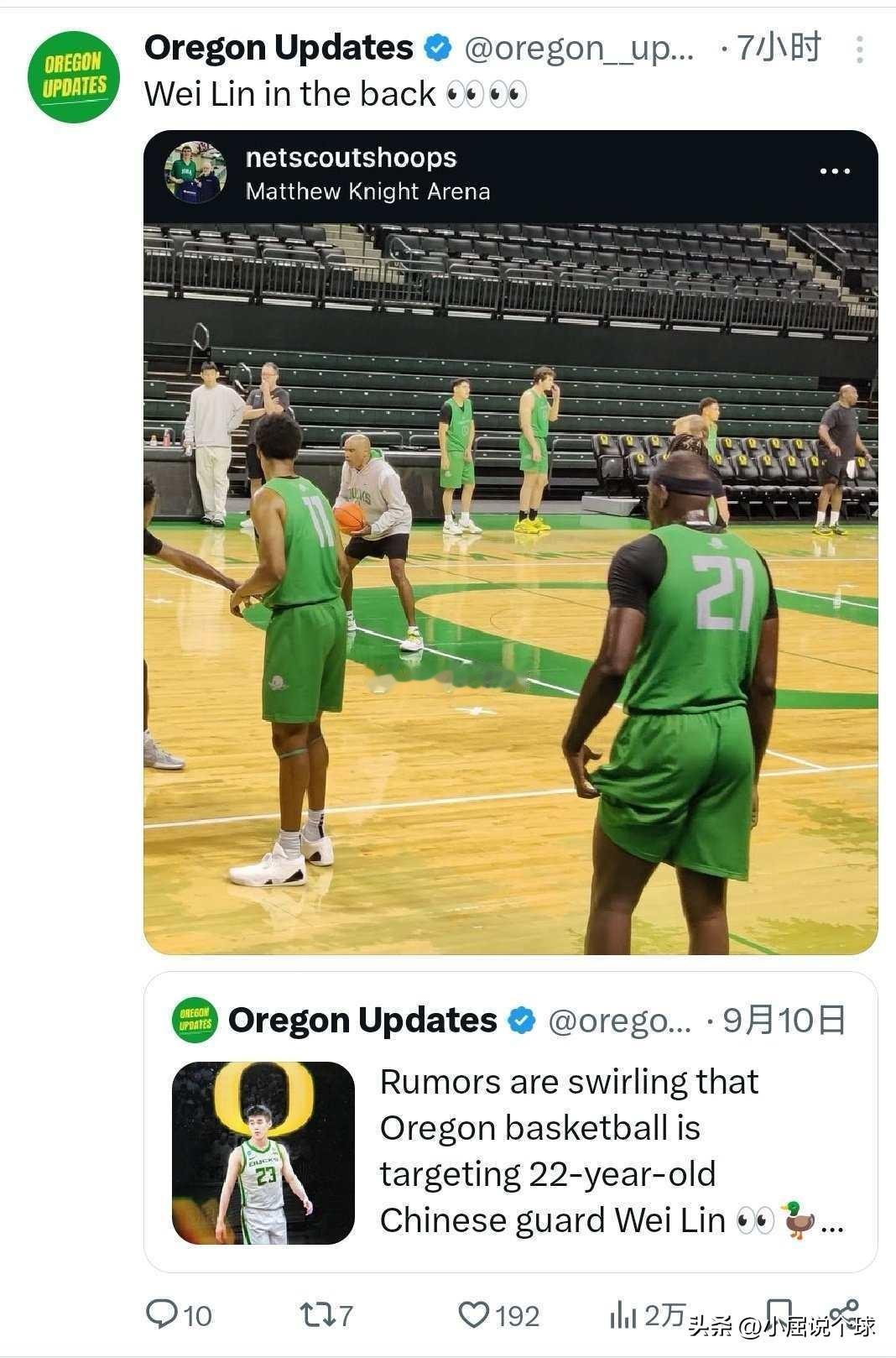The height and width of the screenshot is (1358, 896).
Task: Open the Oregon practice photo
Action: [511, 588]
